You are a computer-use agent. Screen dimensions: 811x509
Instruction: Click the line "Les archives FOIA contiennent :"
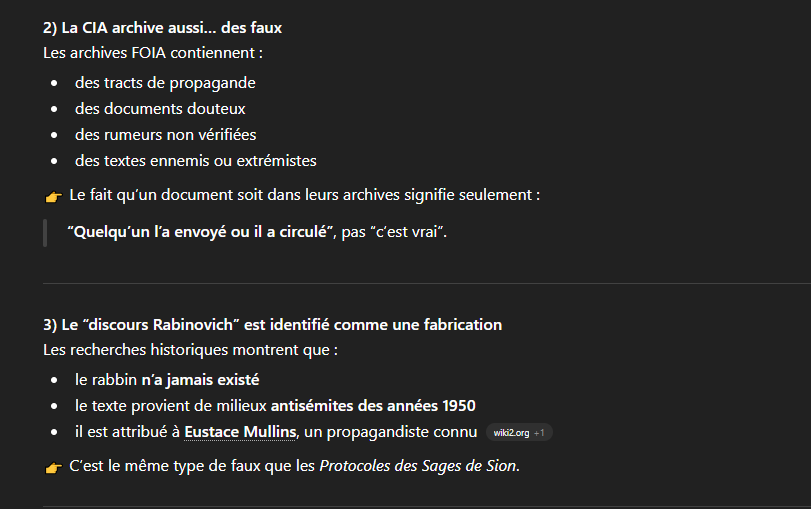(x=152, y=52)
